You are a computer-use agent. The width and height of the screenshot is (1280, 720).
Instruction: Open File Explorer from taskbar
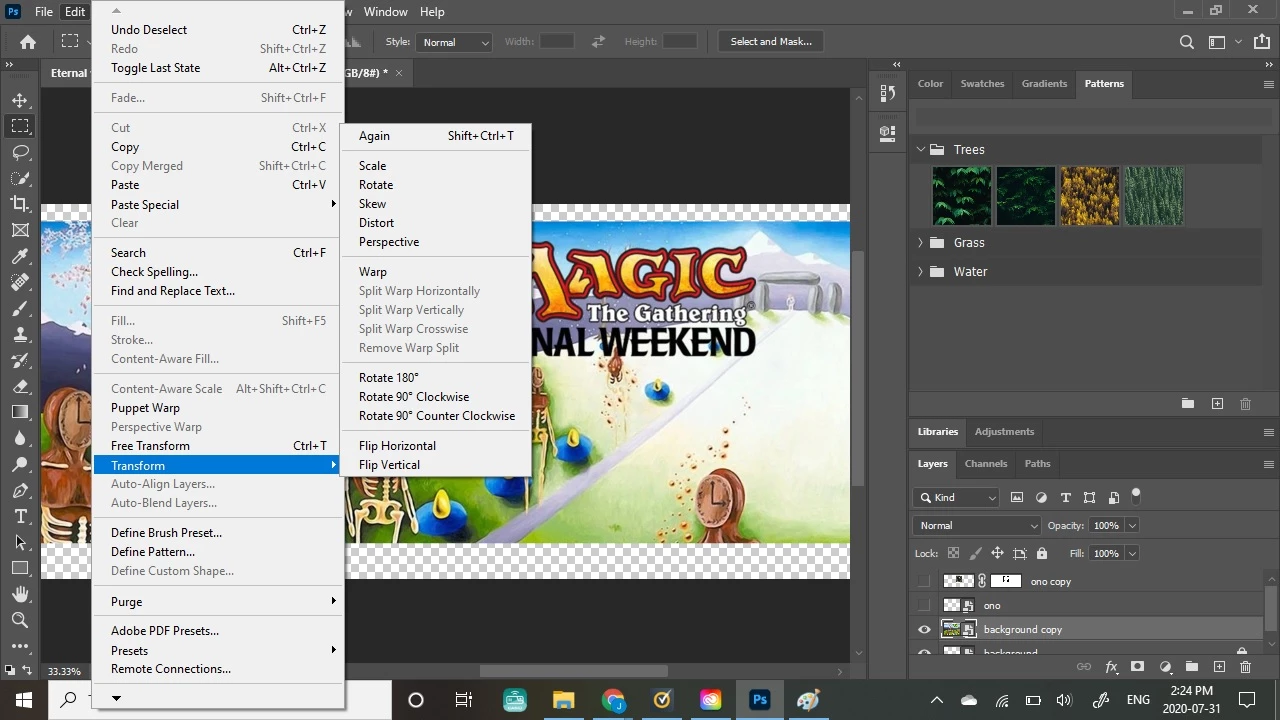563,700
